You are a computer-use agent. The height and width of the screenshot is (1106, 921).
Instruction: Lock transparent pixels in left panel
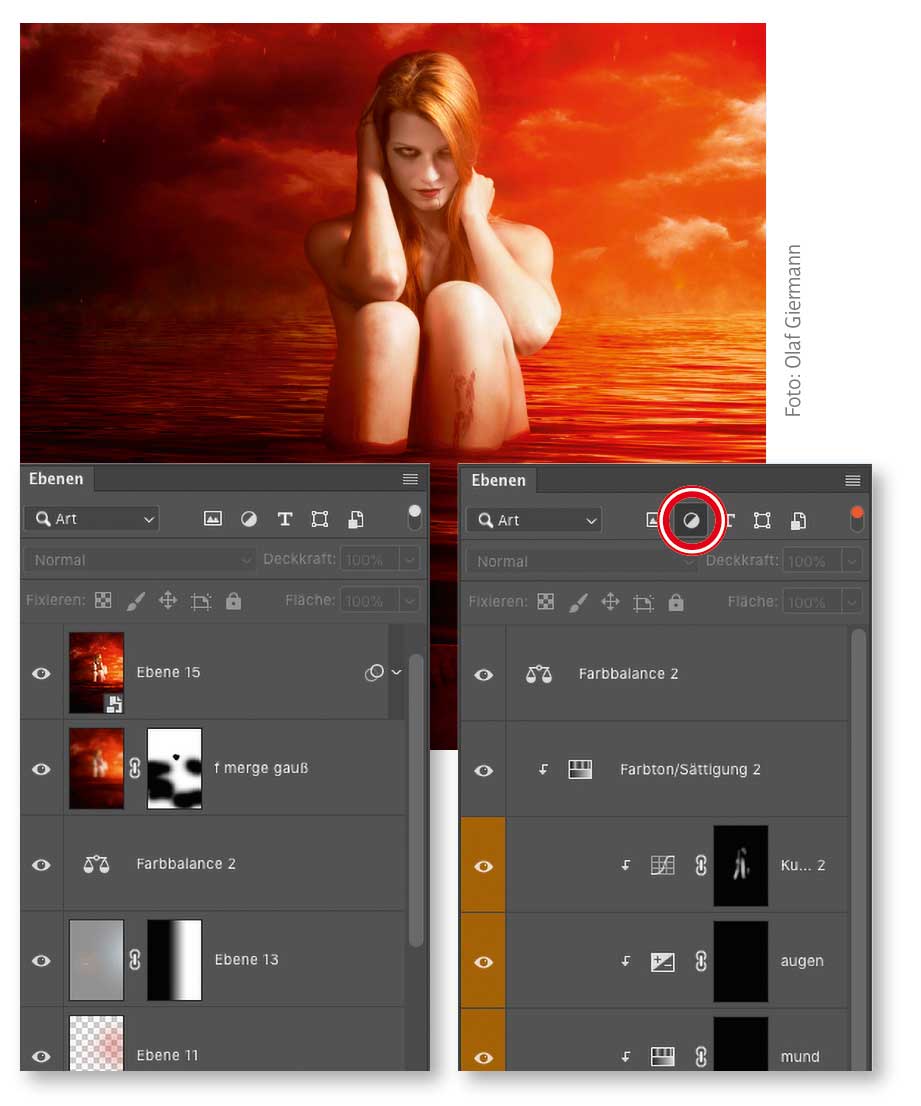tap(103, 600)
